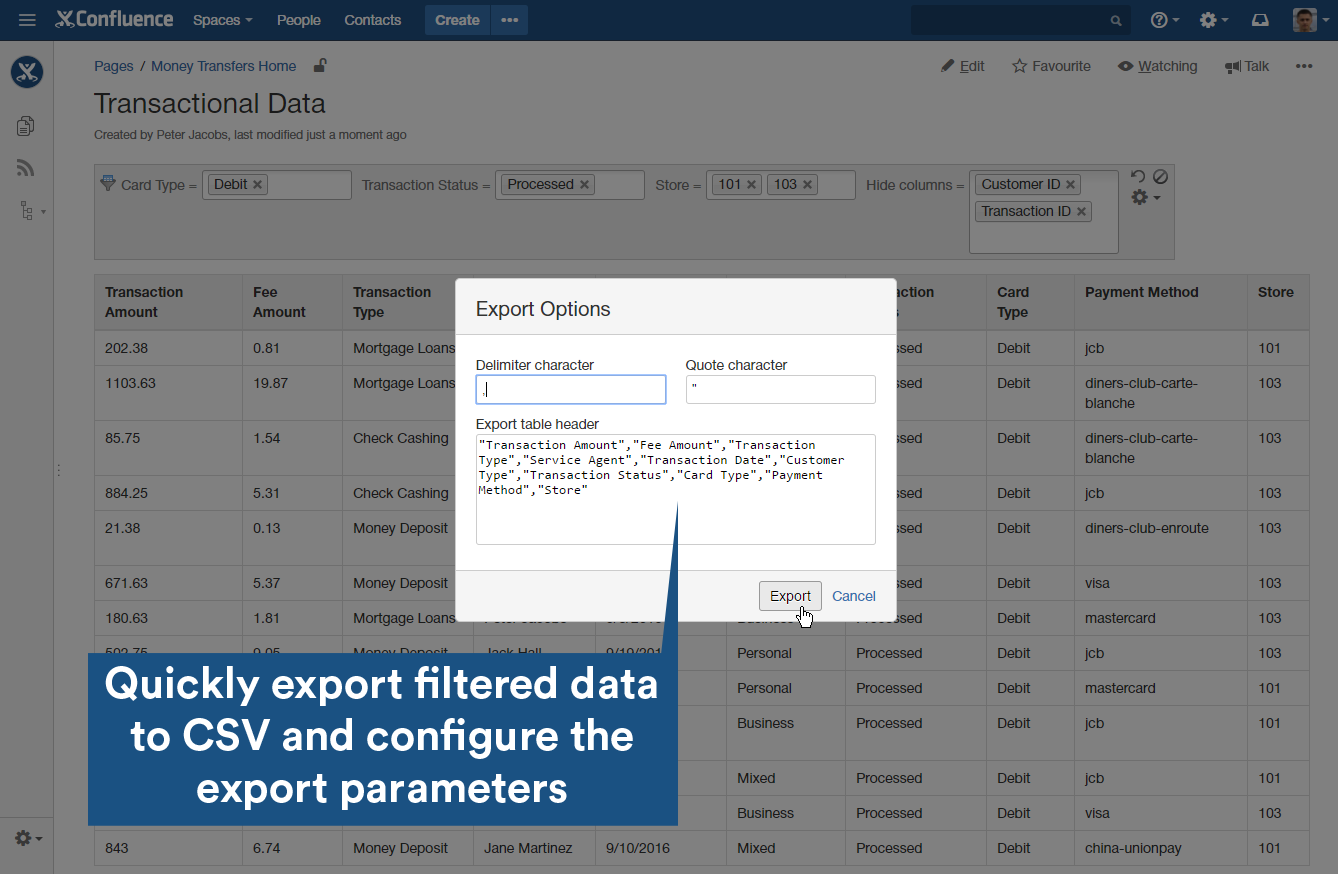Open the People menu item
1338x874 pixels.
pos(298,19)
